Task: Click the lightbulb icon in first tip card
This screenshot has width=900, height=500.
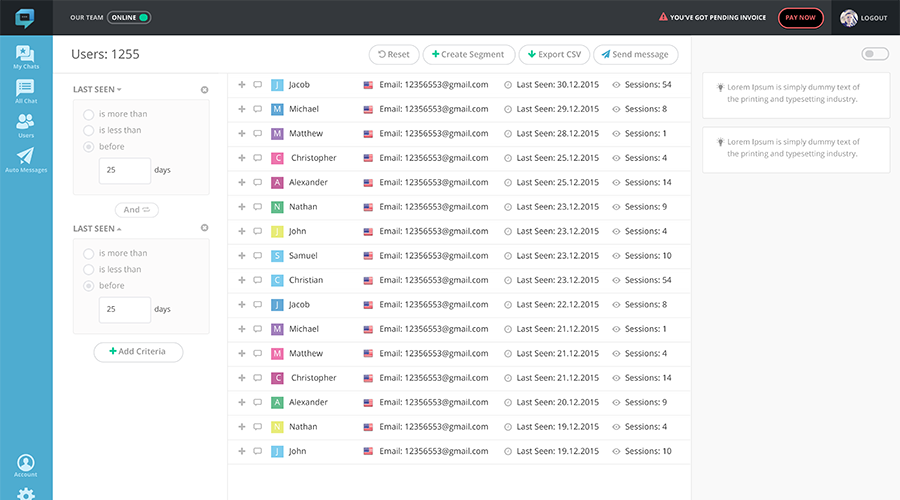Action: click(720, 87)
